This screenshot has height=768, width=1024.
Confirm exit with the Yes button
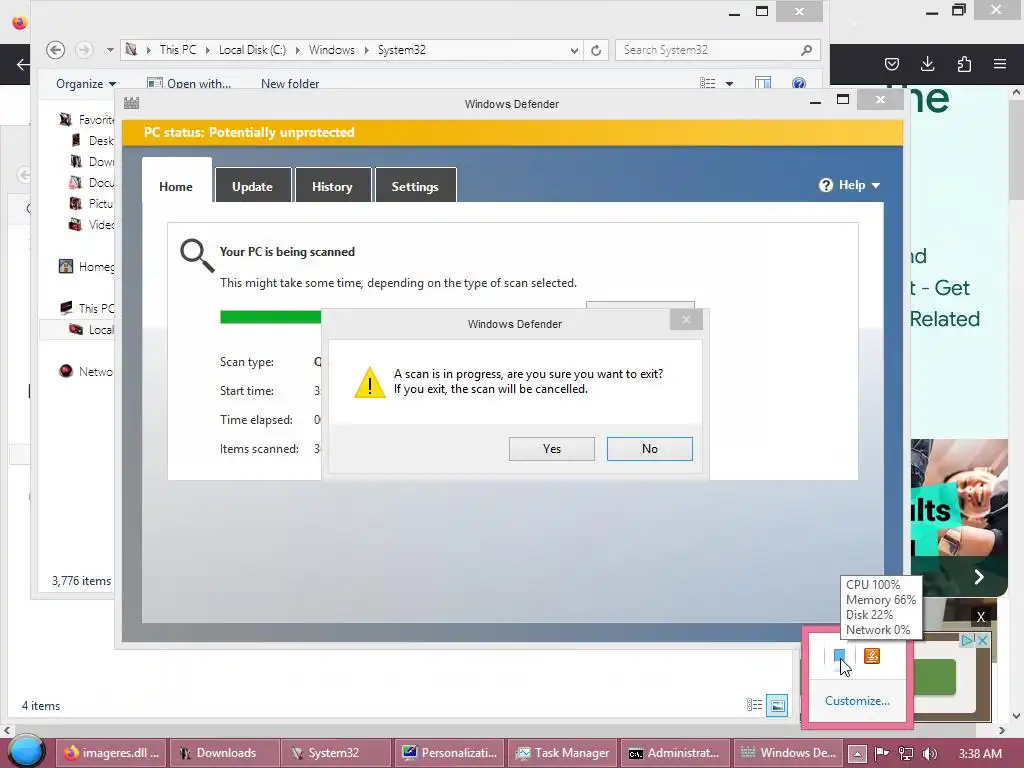tap(552, 449)
